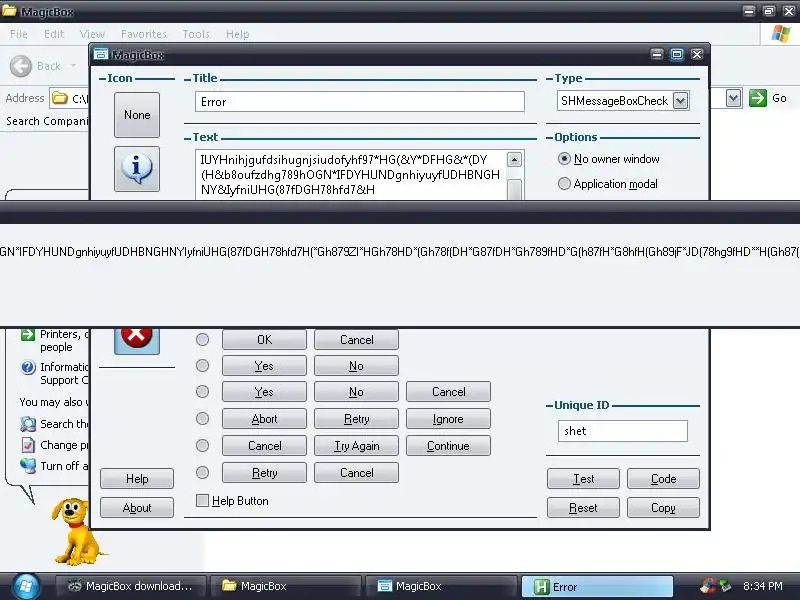
Task: Open the Explorer address bar dropdown
Action: (x=733, y=98)
